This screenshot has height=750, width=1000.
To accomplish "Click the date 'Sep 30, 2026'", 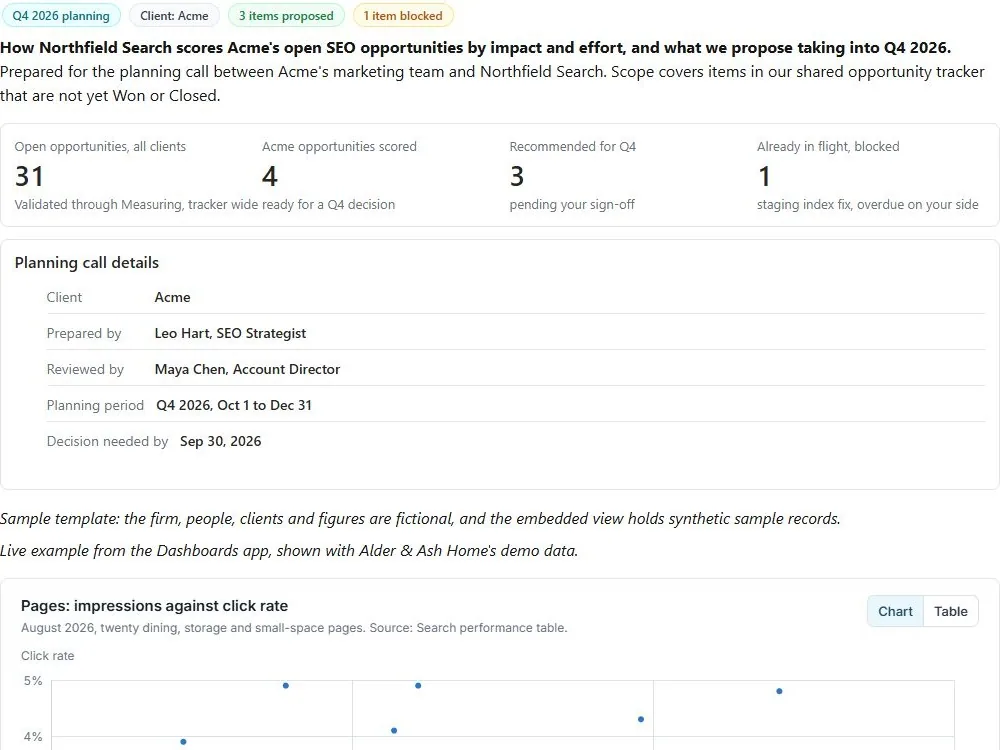I will (x=221, y=441).
